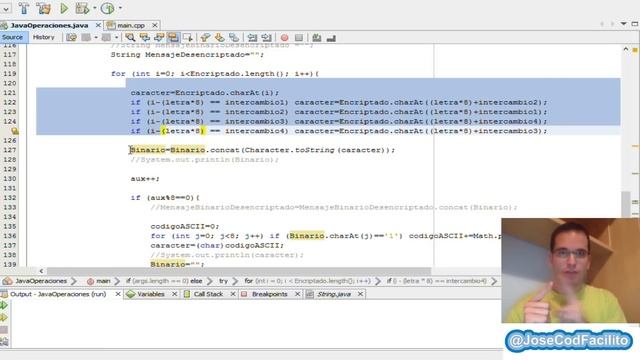640x360 pixels.
Task: Click the Shift Line Right icon
Action: tap(267, 38)
